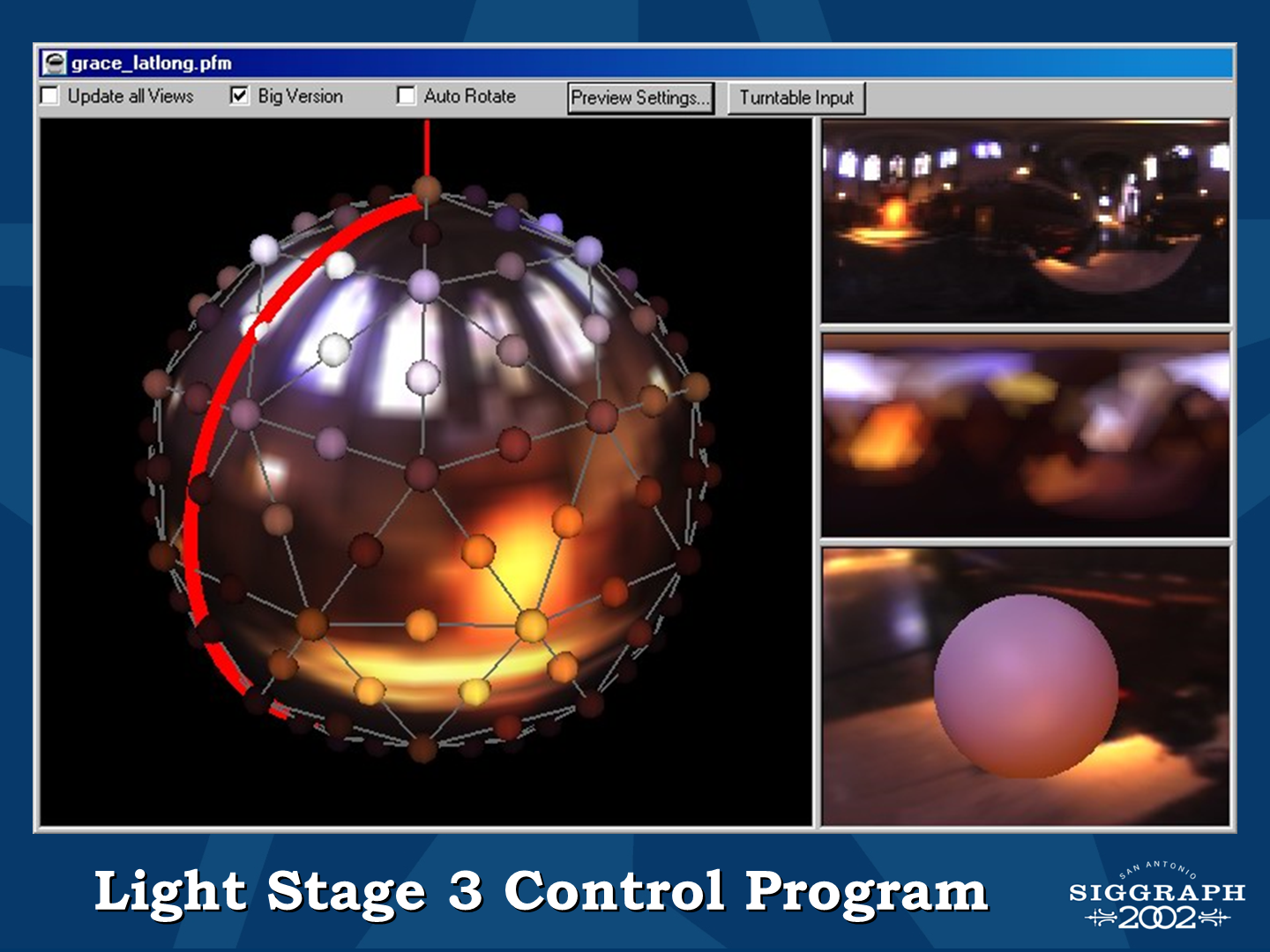The width and height of the screenshot is (1270, 952).
Task: Click the grace_latlong.pfm title text
Action: [152, 63]
